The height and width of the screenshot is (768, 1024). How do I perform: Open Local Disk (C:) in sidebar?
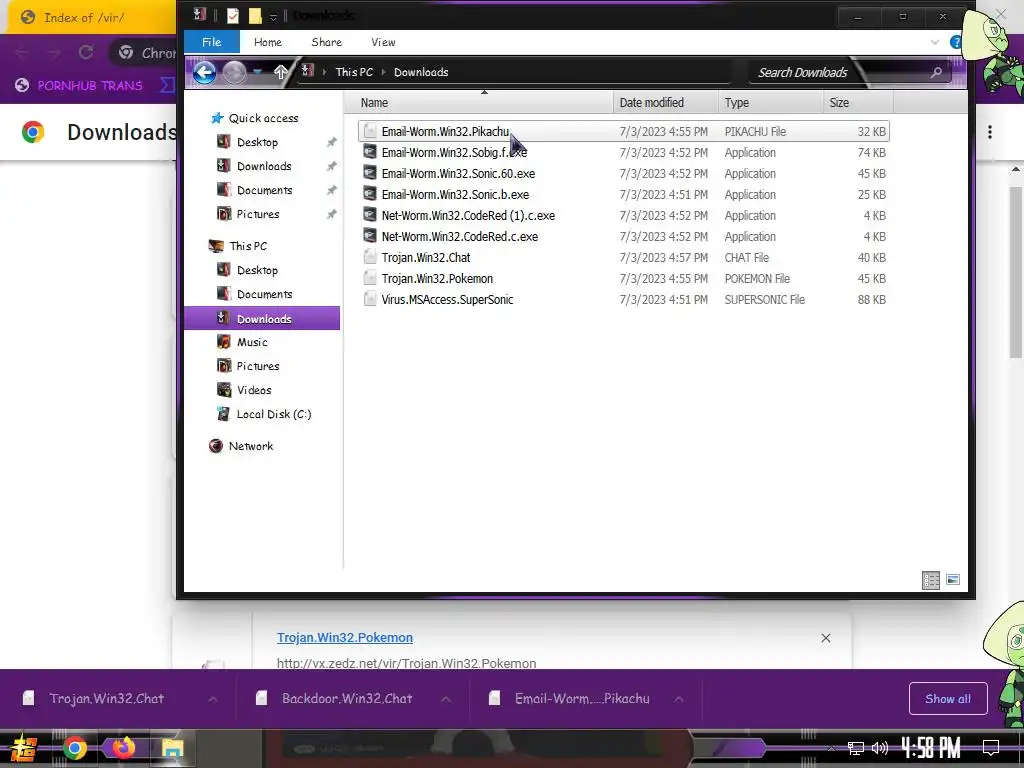(264, 414)
